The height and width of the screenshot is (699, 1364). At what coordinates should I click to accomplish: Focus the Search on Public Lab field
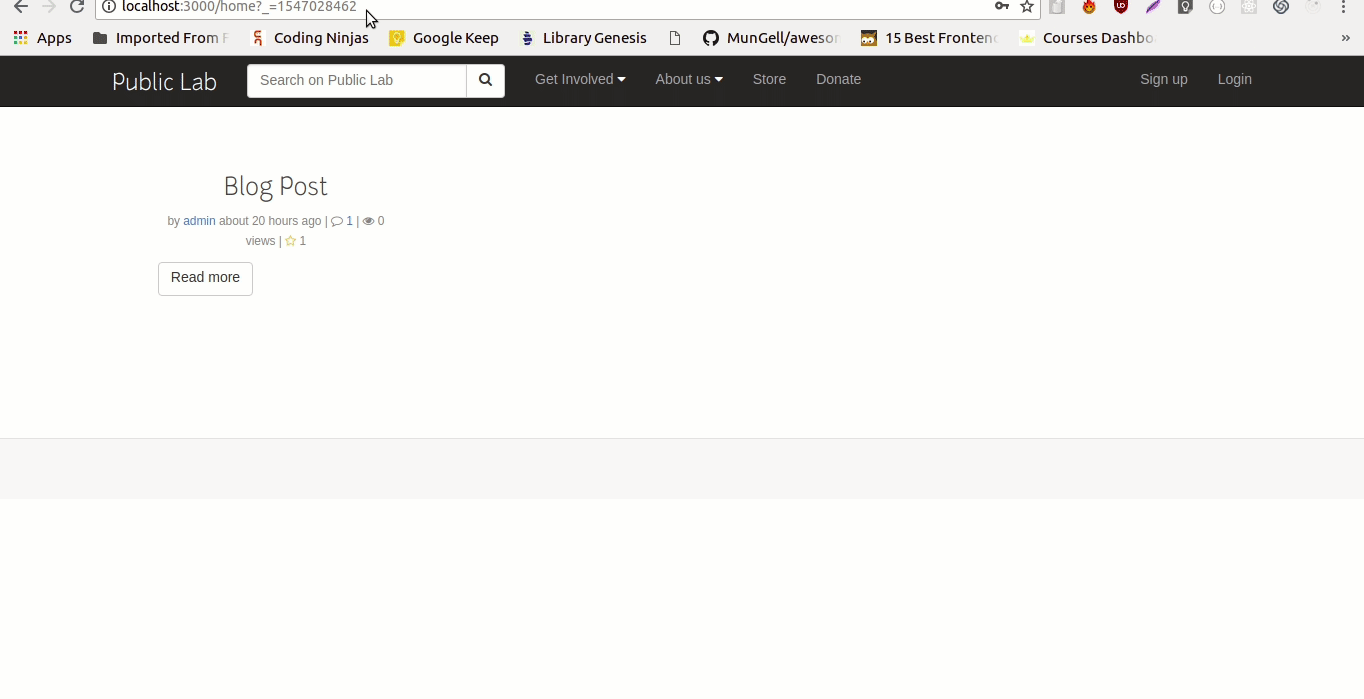click(x=357, y=81)
